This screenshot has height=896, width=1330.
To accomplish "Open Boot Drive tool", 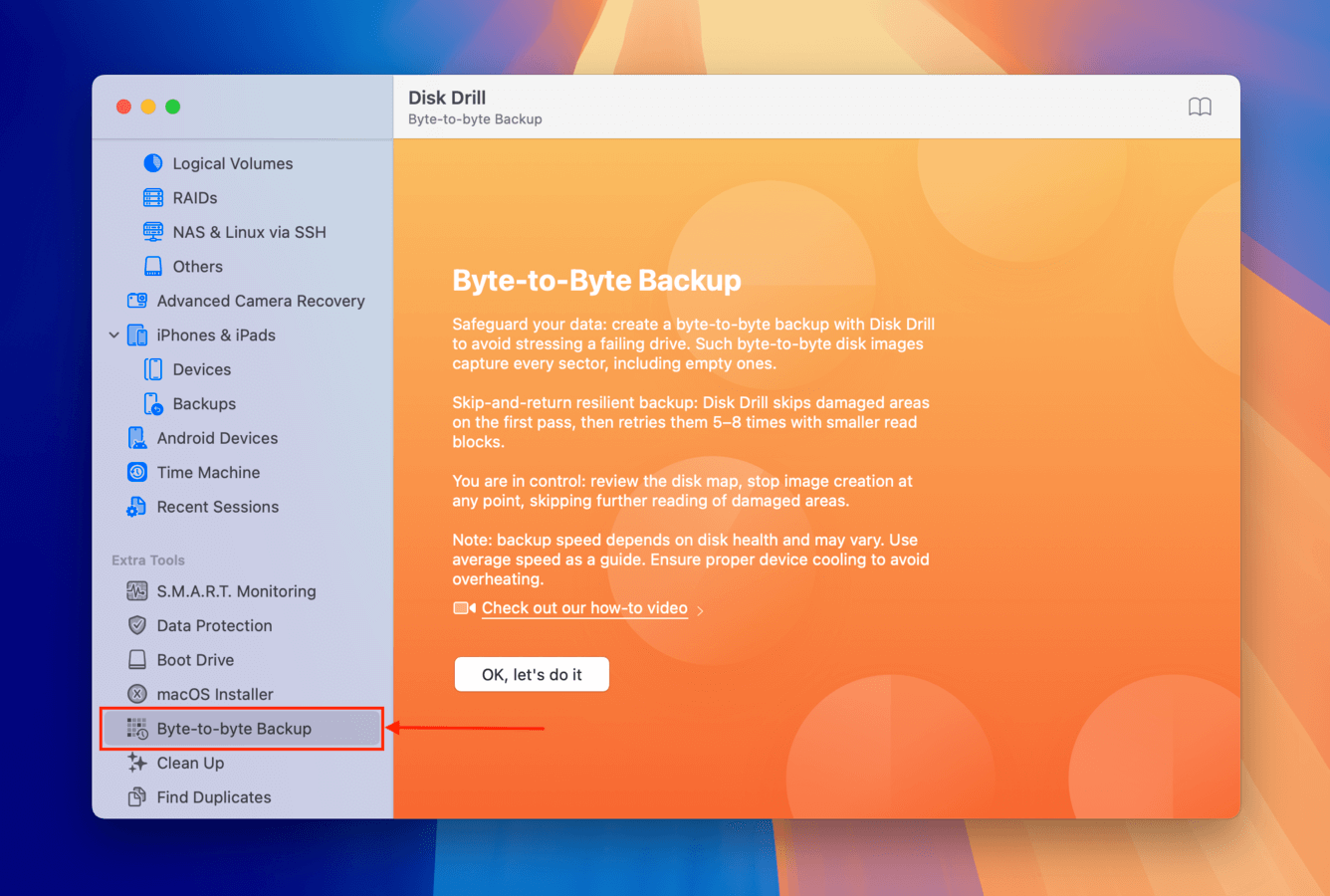I will [x=195, y=660].
